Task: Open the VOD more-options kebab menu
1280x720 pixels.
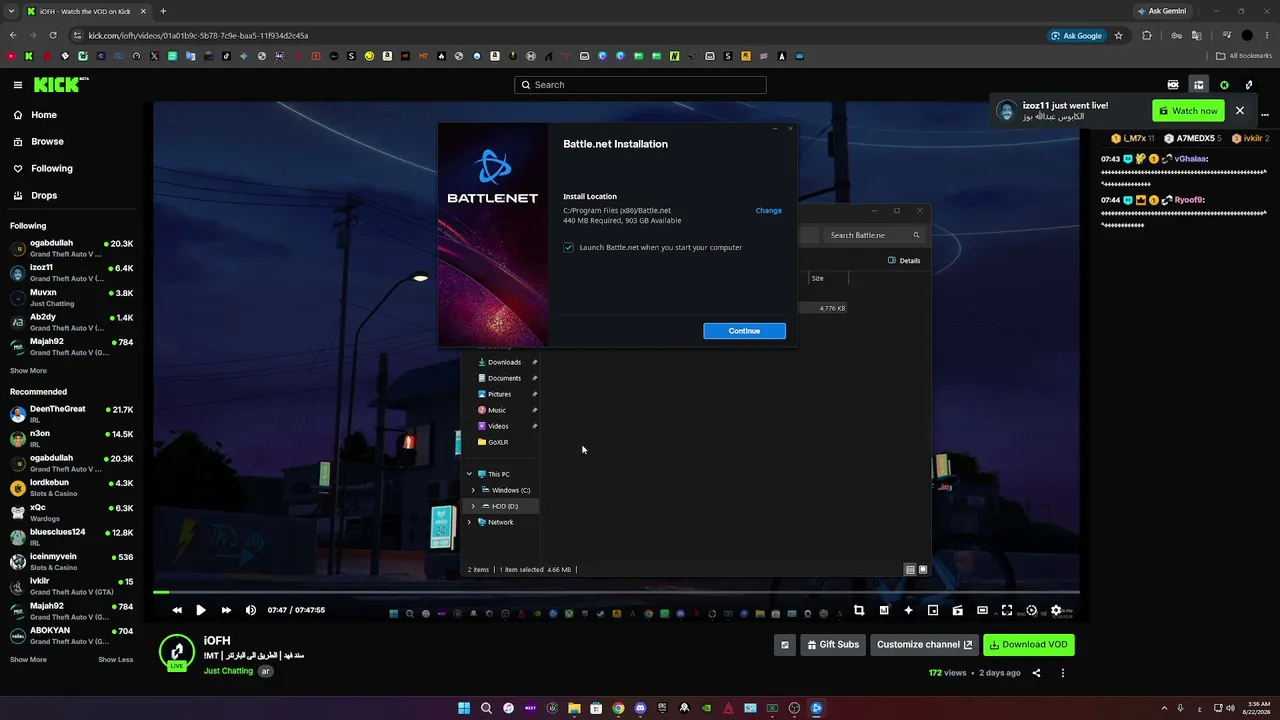Action: tap(1063, 673)
